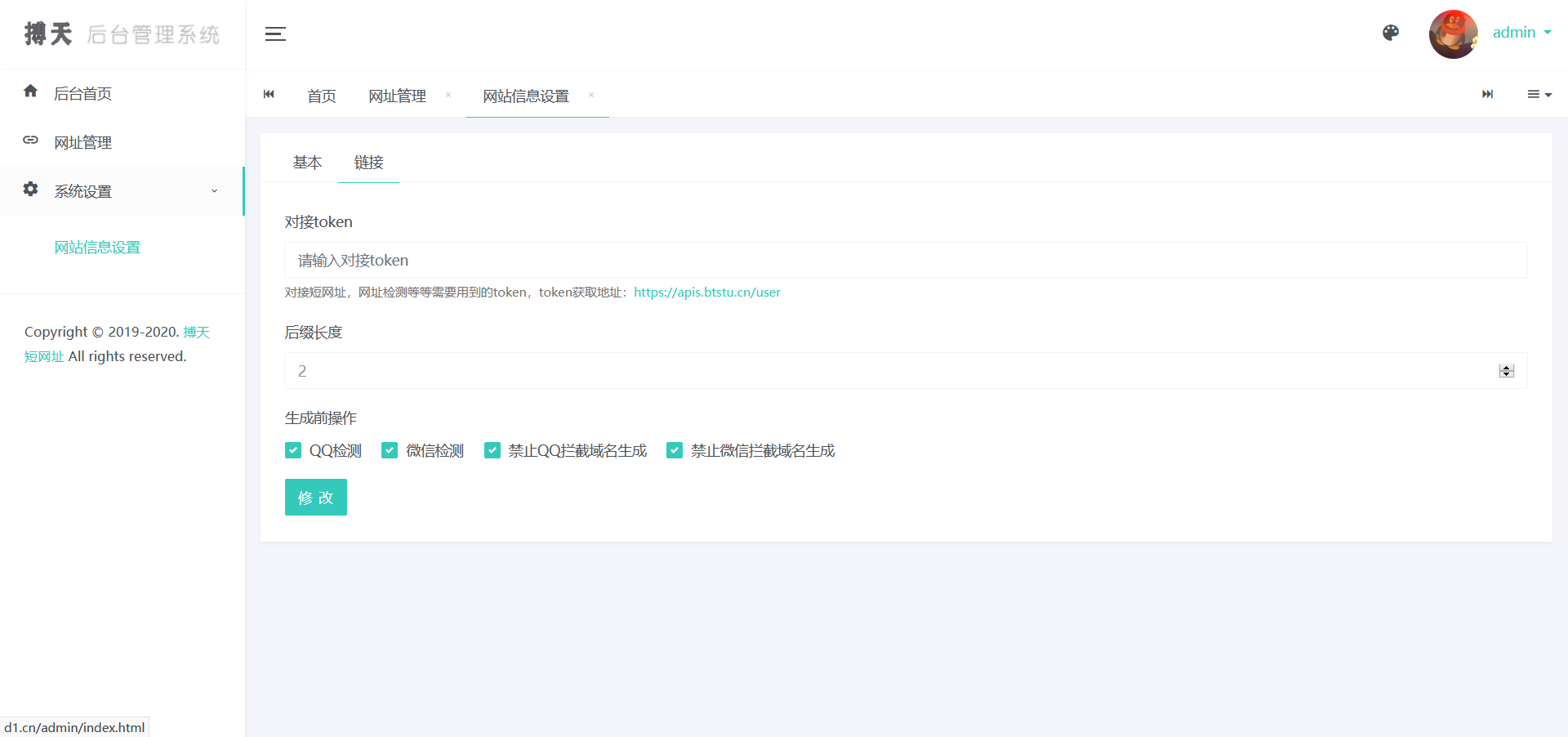This screenshot has height=737, width=1568.
Task: Open 网址管理 in the sidebar
Action: pyautogui.click(x=82, y=143)
